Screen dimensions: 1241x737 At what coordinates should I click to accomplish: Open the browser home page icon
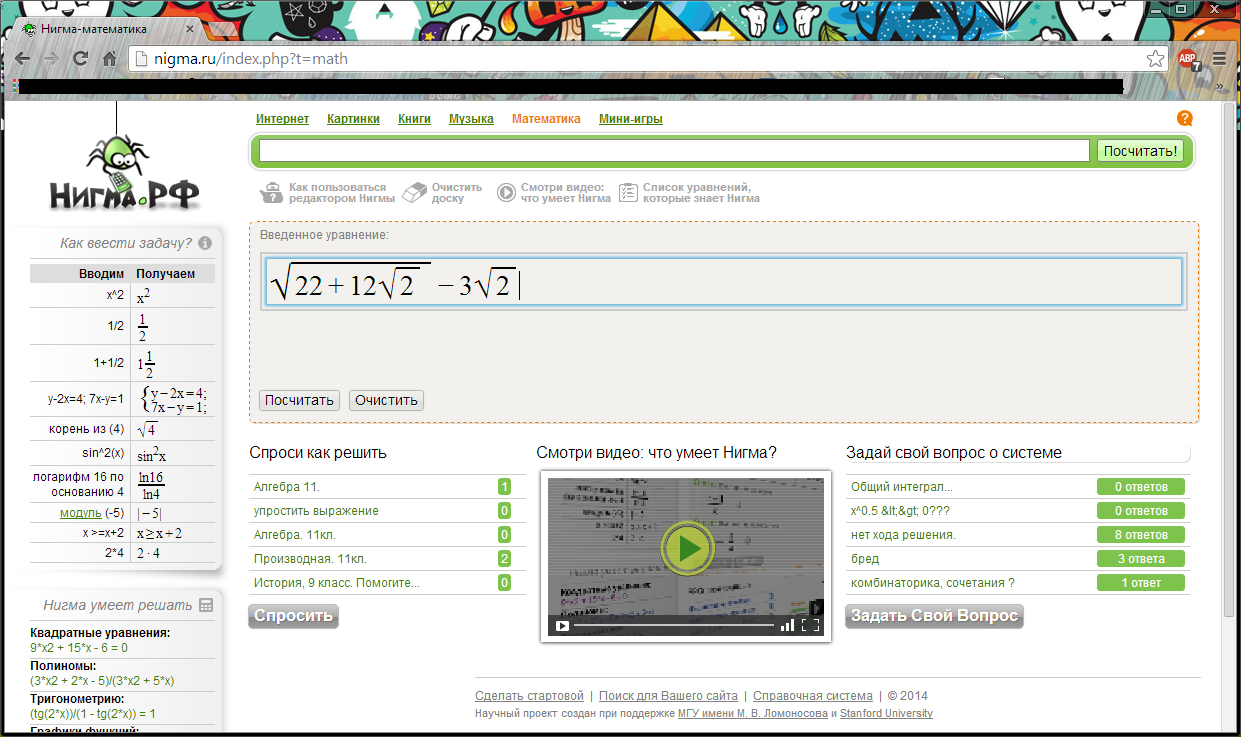coord(110,59)
